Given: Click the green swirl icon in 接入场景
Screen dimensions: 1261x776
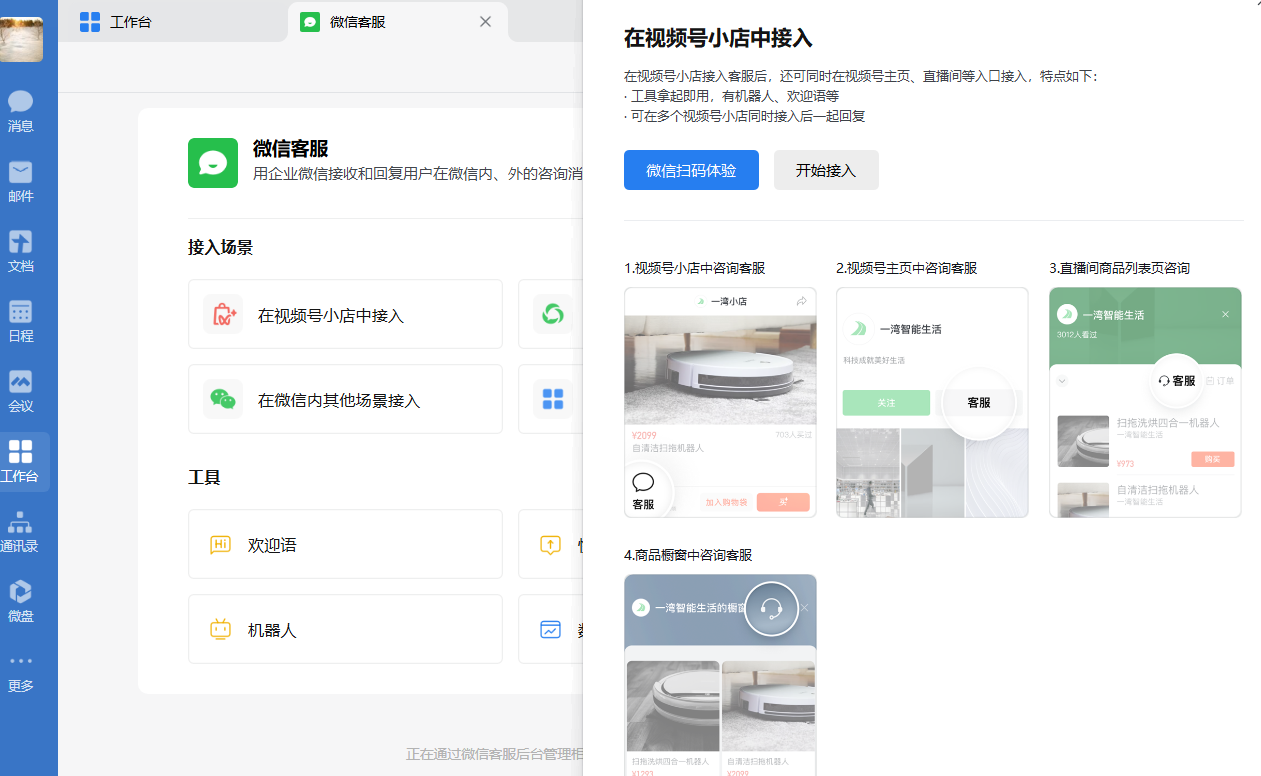Looking at the screenshot, I should (x=552, y=314).
